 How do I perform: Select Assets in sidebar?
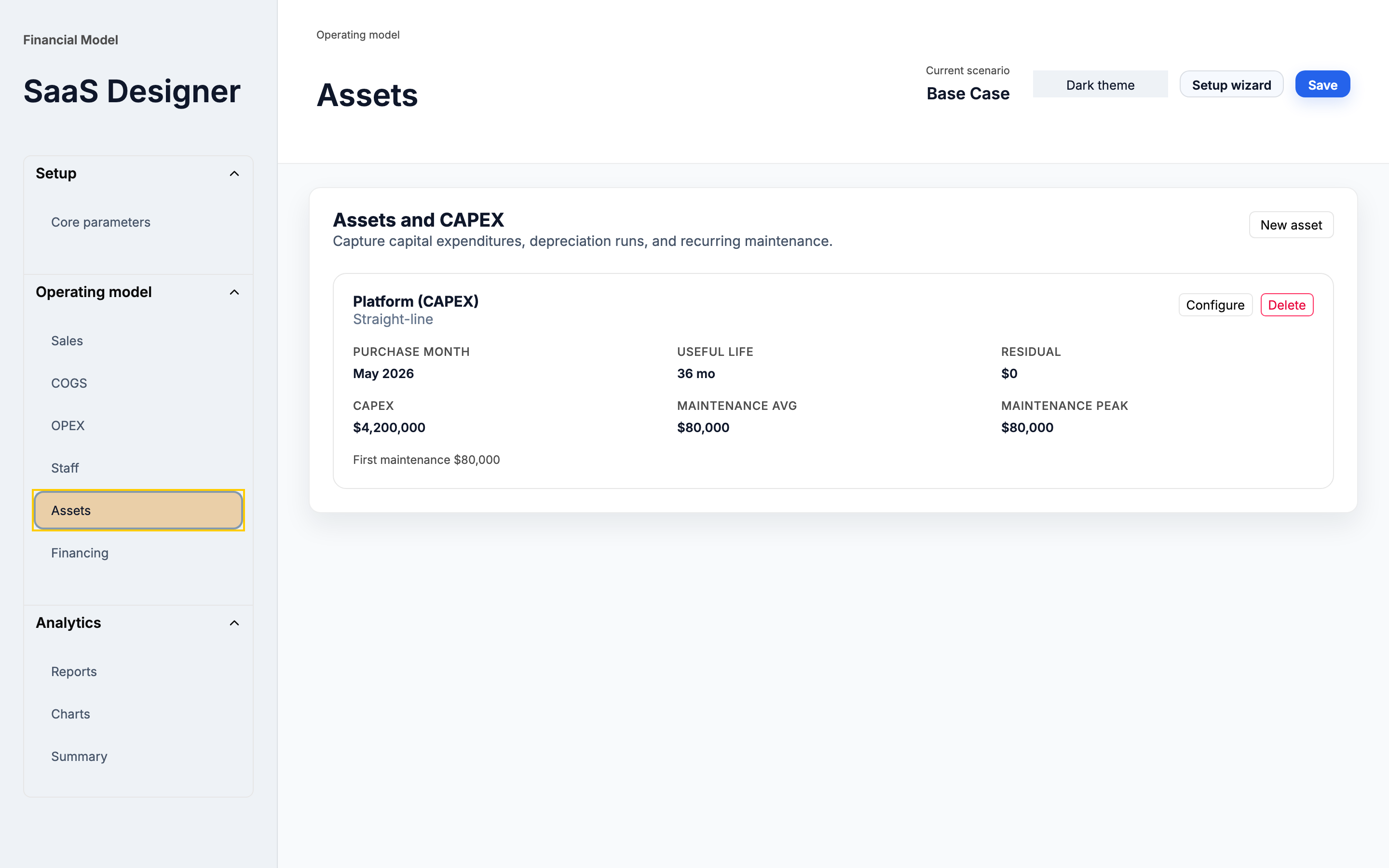pyautogui.click(x=138, y=510)
